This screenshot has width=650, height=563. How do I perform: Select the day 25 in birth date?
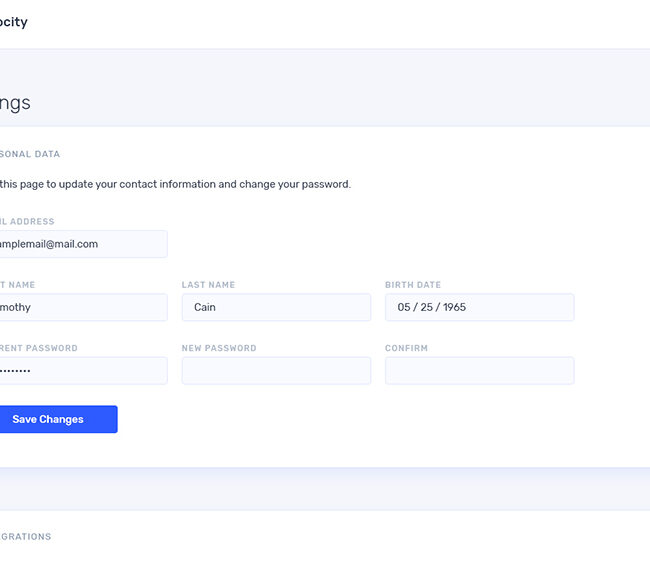coord(428,307)
